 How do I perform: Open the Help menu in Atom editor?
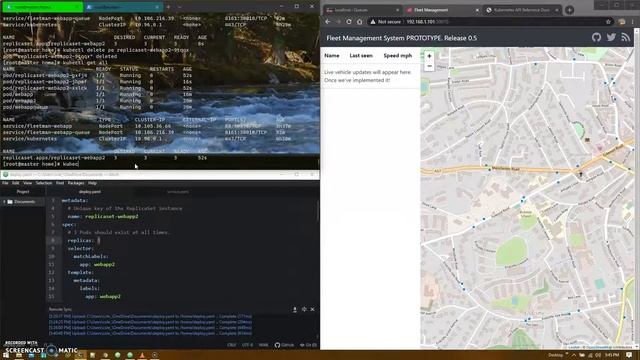pyautogui.click(x=92, y=183)
